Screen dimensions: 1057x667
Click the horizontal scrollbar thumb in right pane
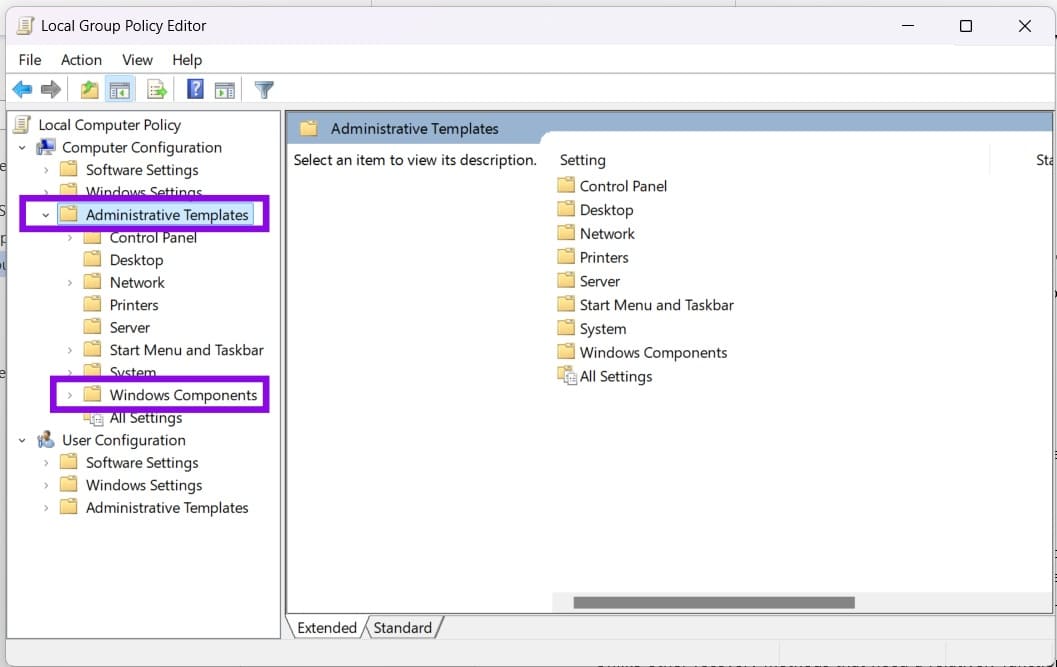coord(714,602)
